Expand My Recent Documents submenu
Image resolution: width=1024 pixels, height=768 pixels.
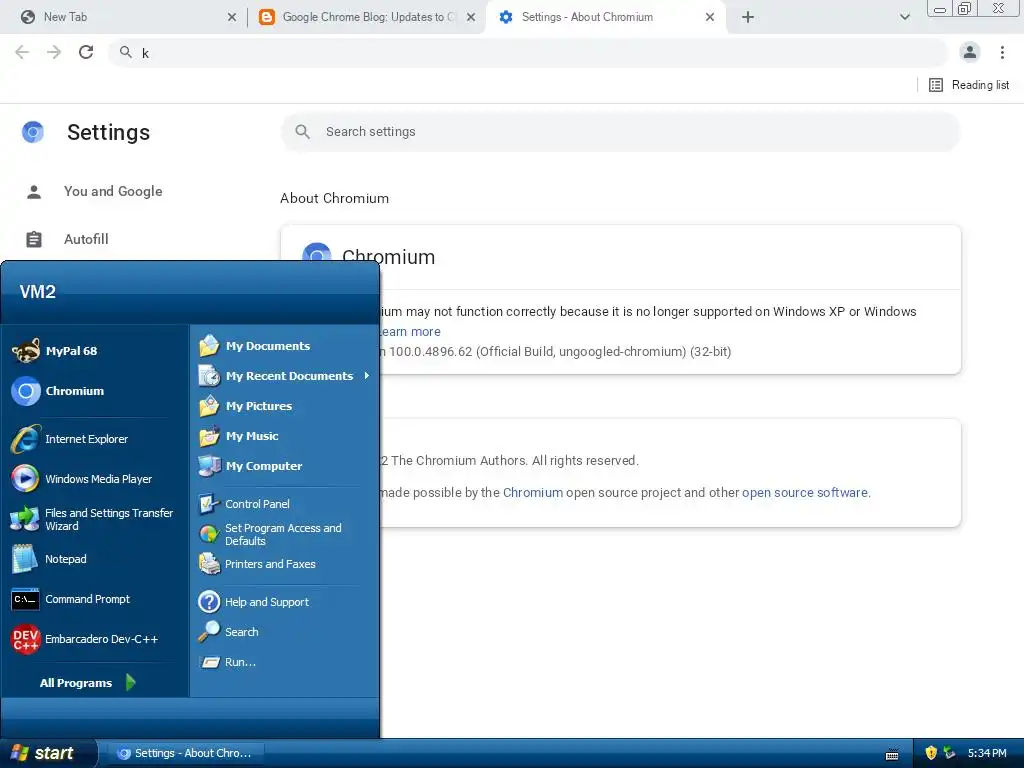(285, 376)
